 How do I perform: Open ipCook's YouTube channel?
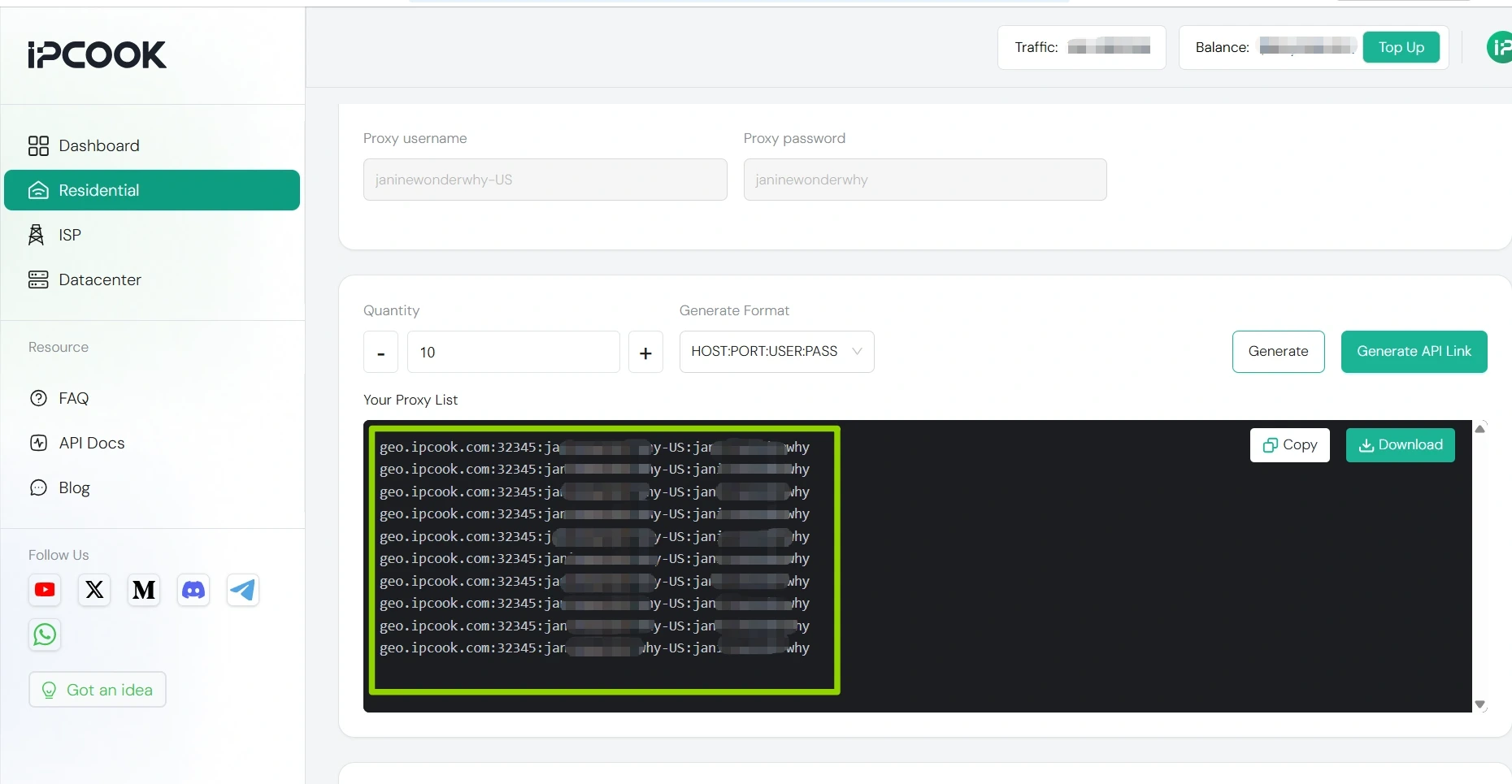point(45,590)
